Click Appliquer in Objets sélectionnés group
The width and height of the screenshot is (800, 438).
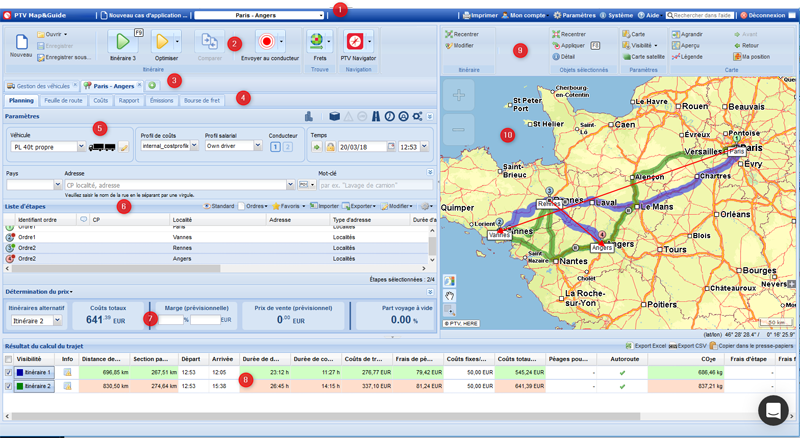569,45
